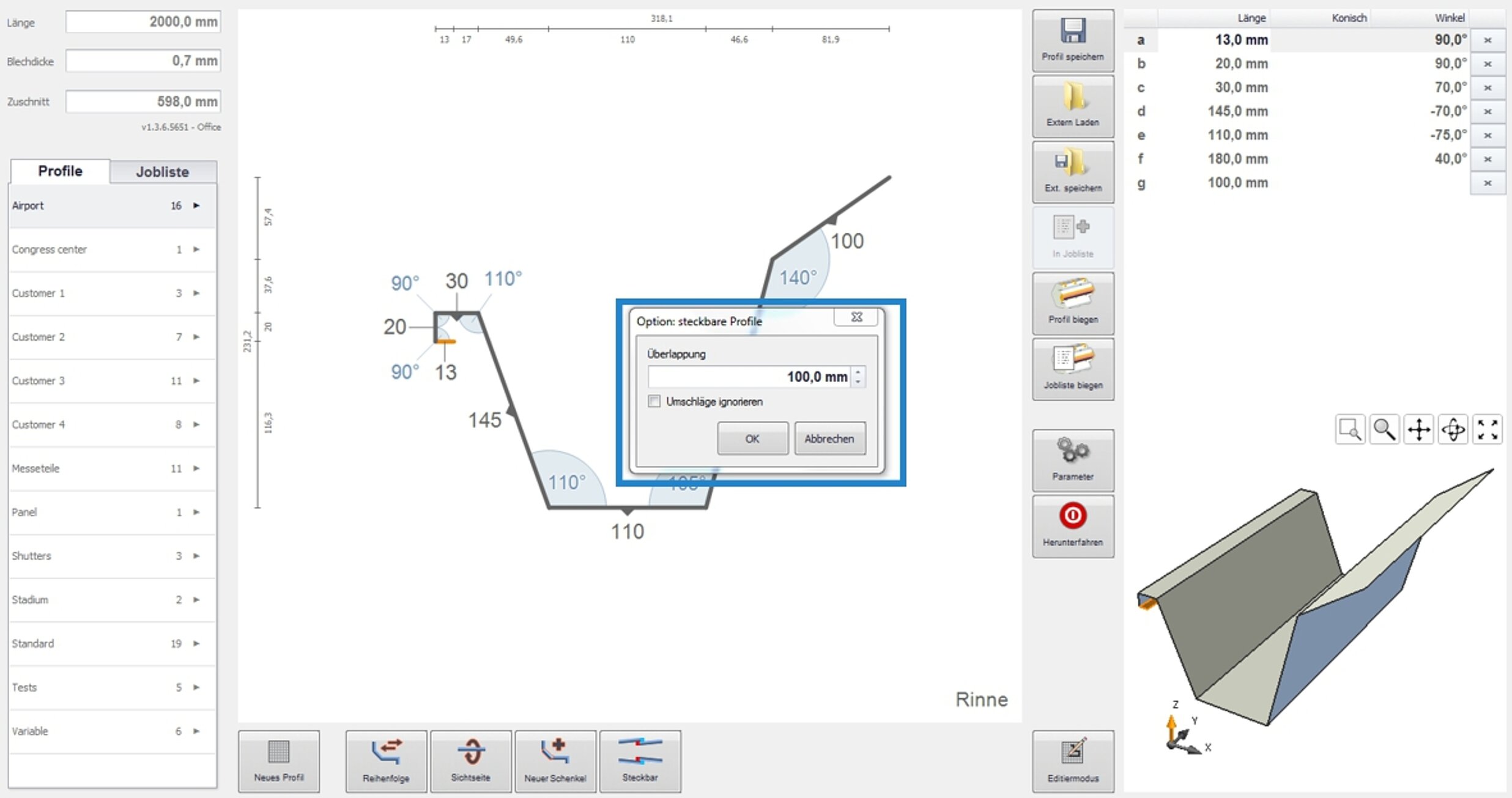The image size is (1512, 798).
Task: Switch to the Jobliste tab
Action: tap(162, 172)
